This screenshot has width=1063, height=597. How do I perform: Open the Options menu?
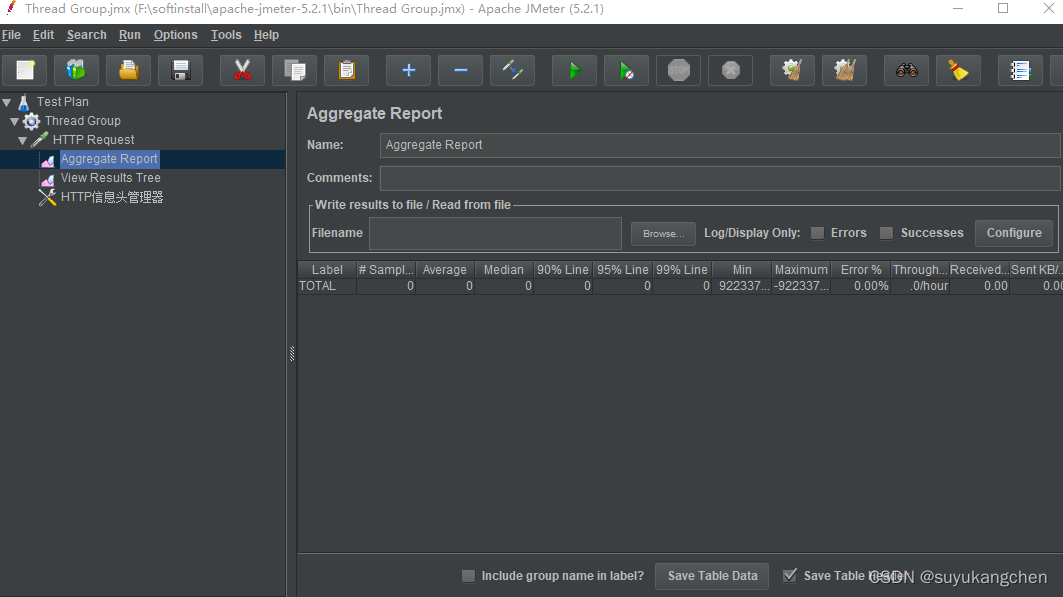(x=176, y=35)
